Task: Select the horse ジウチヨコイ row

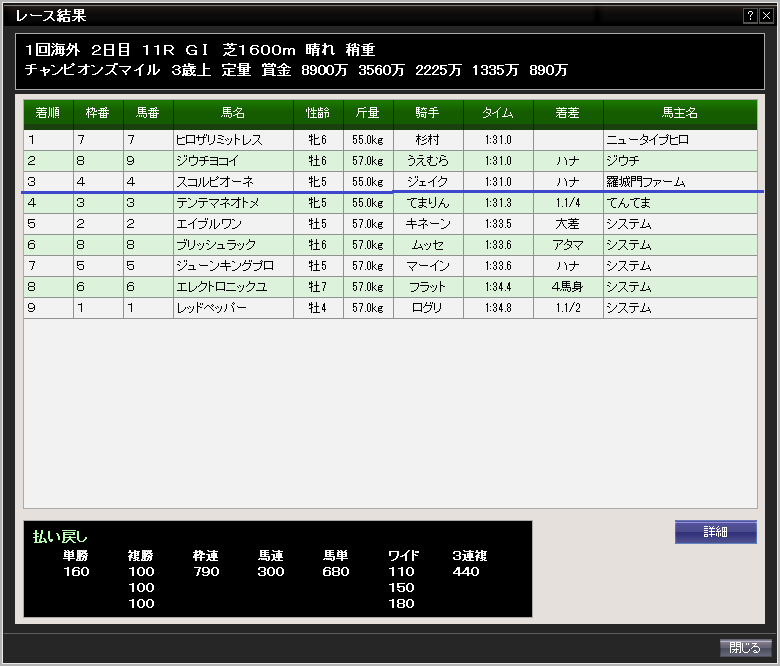Action: (207, 161)
